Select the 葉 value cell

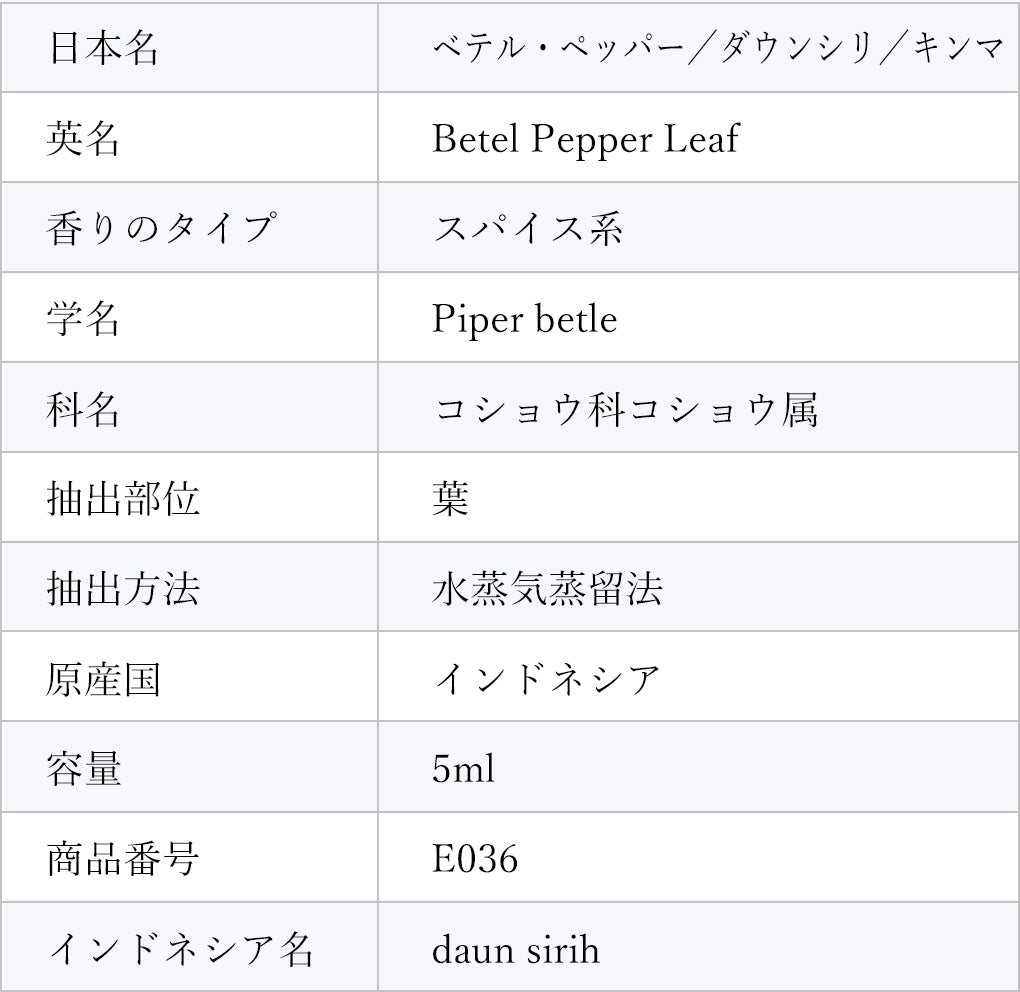click(x=451, y=498)
